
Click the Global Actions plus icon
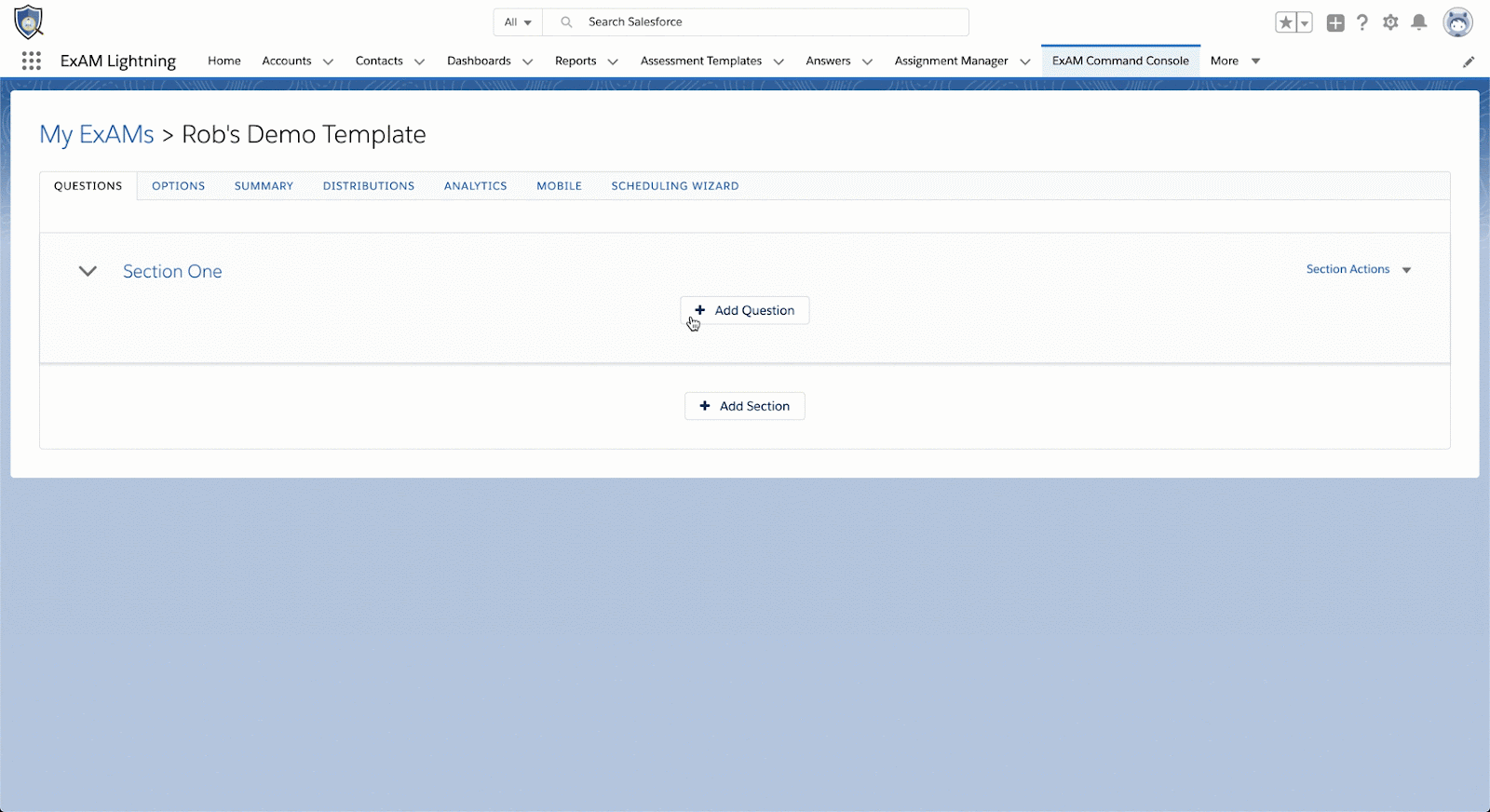tap(1335, 22)
